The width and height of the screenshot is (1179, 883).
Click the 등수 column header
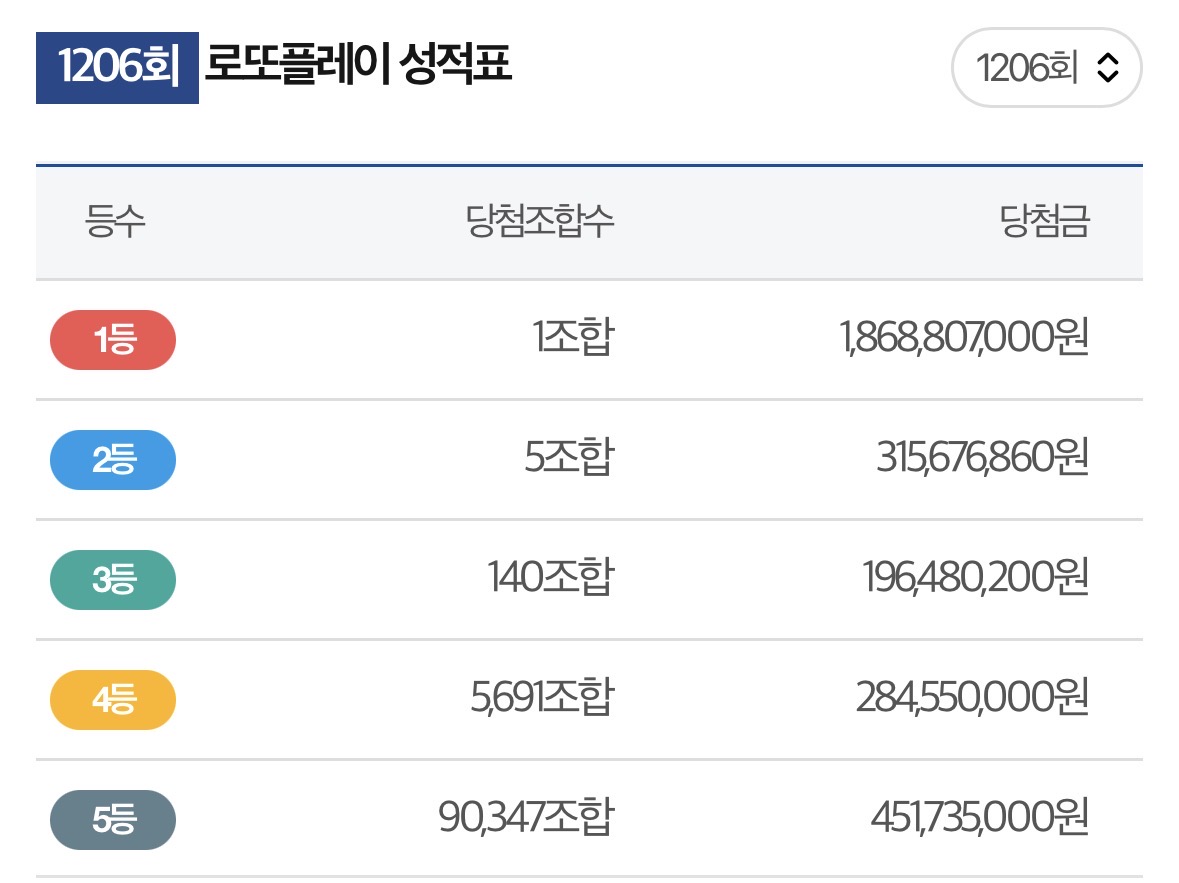[x=116, y=222]
